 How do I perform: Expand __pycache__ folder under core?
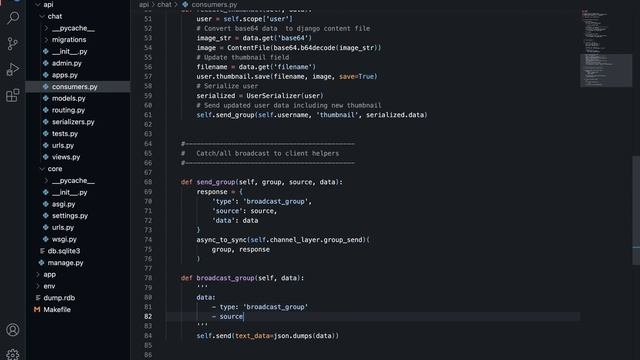click(x=46, y=181)
